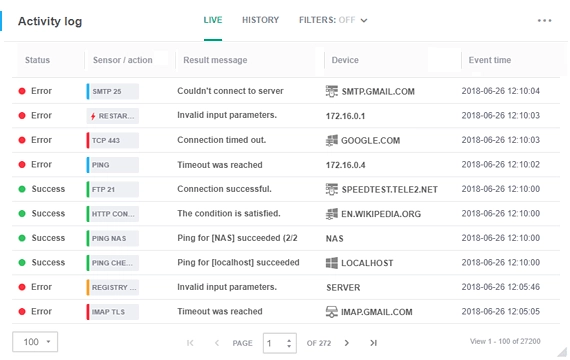Open the IMAP TLS sensor tag
The image size is (570, 360).
point(113,312)
